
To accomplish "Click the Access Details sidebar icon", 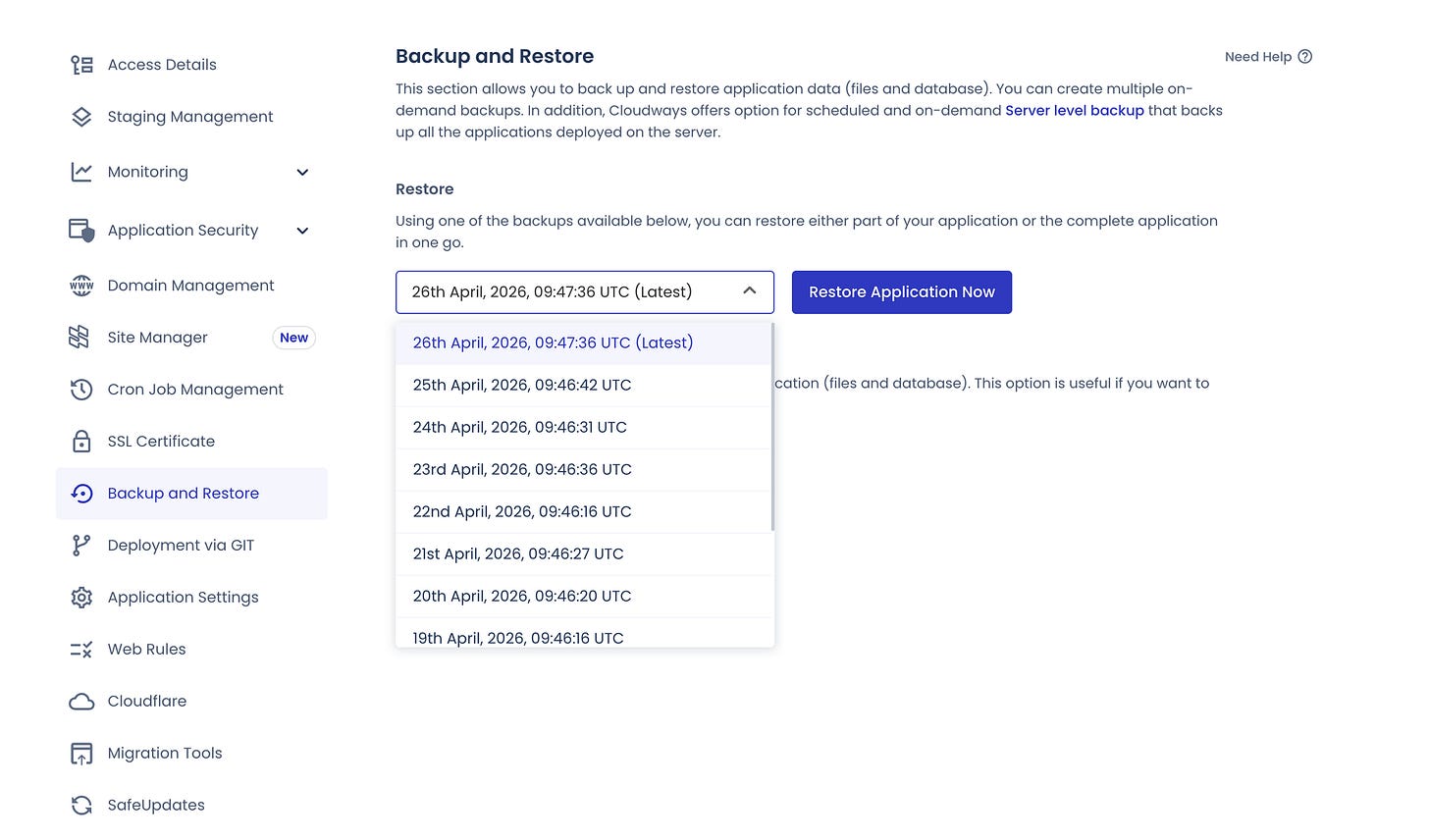I will [81, 65].
